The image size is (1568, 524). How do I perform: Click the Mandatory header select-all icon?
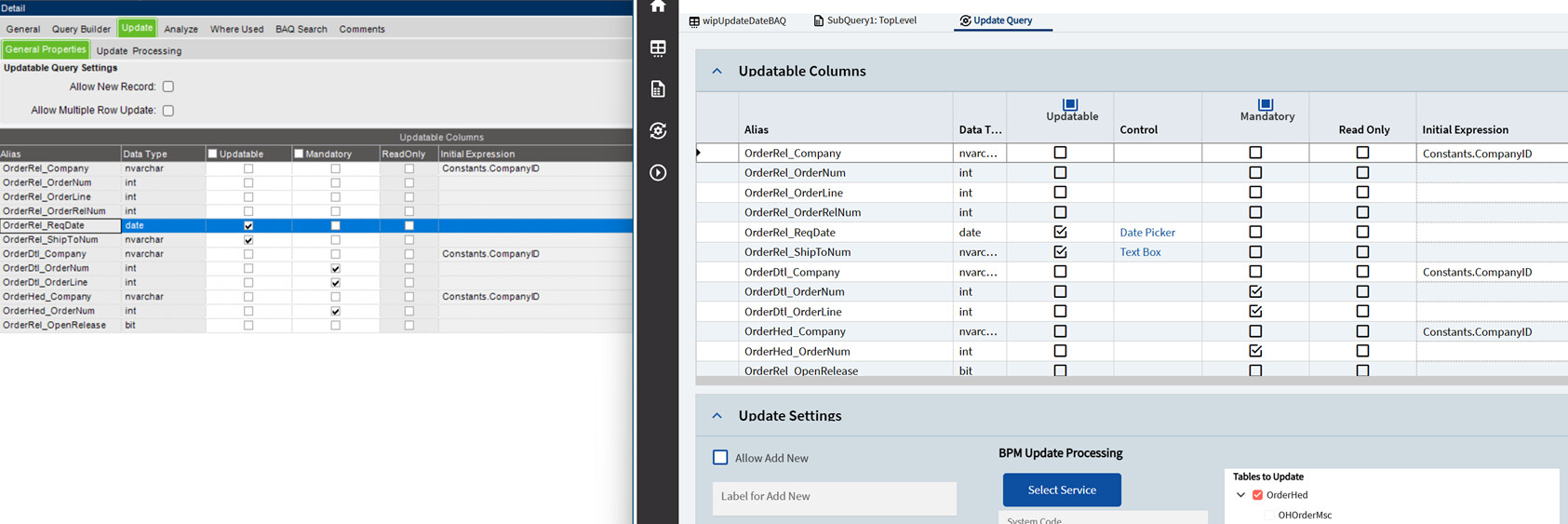click(1266, 104)
